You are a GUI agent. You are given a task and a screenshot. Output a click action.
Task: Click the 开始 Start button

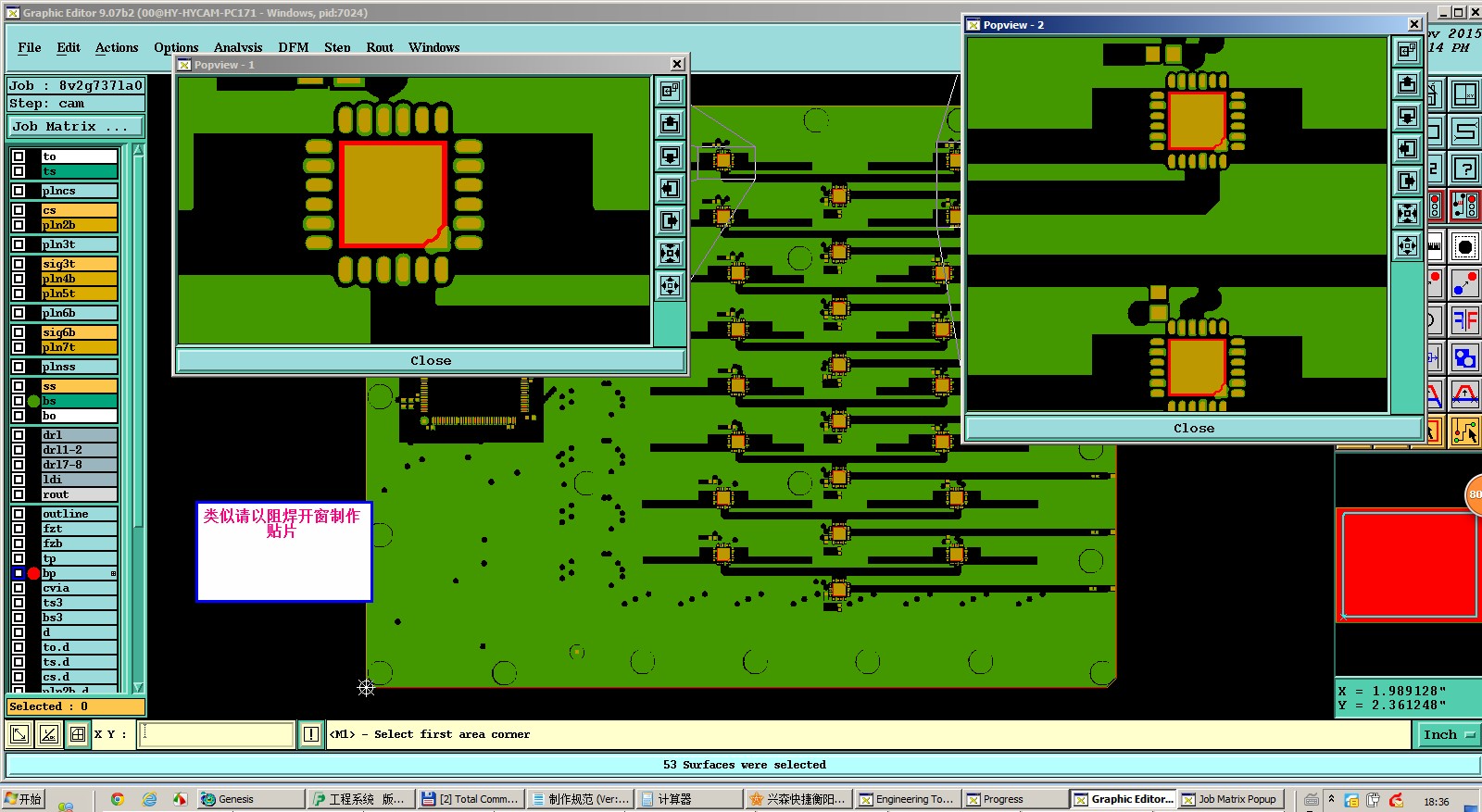24,799
